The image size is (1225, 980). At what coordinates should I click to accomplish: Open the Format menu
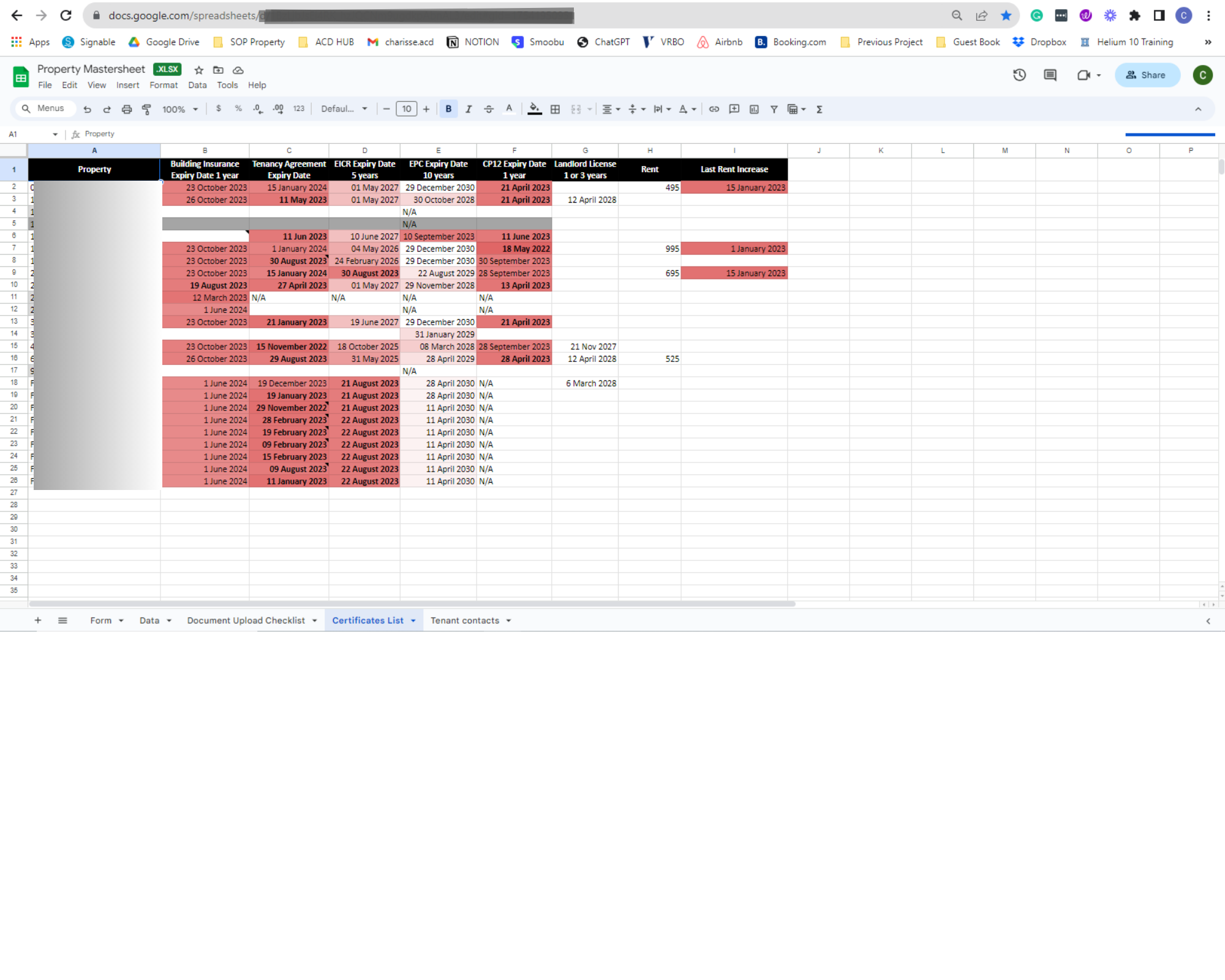pos(163,85)
